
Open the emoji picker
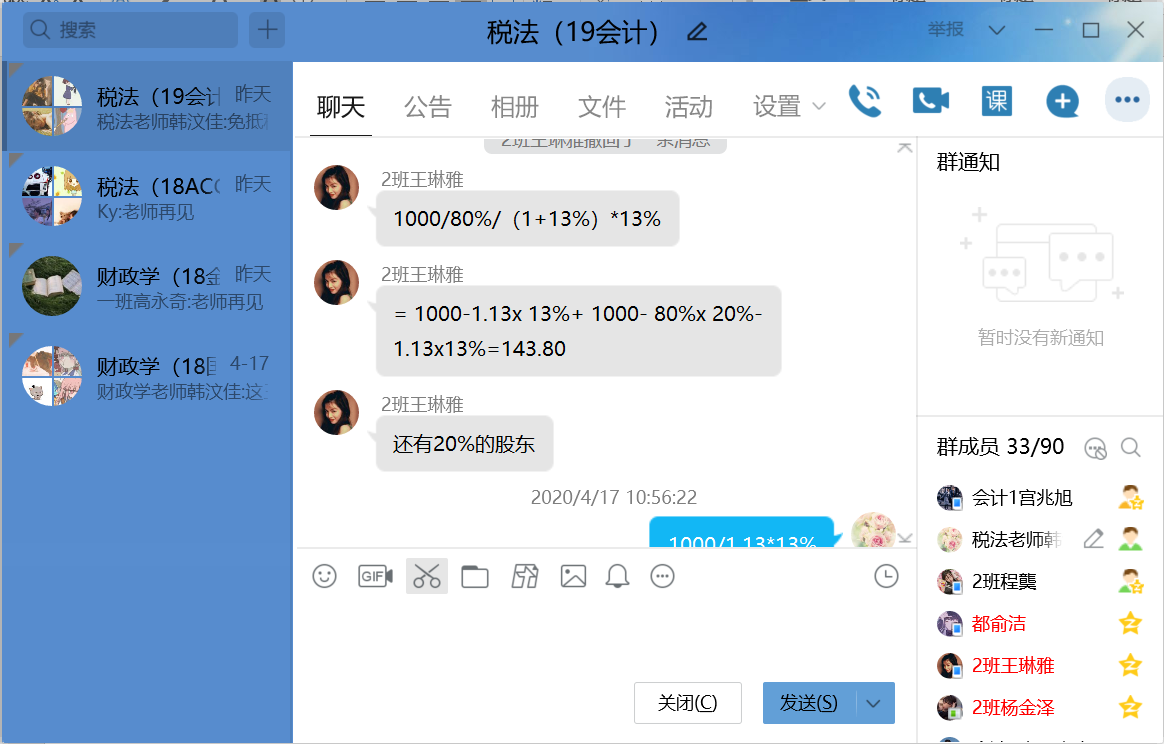coord(324,576)
